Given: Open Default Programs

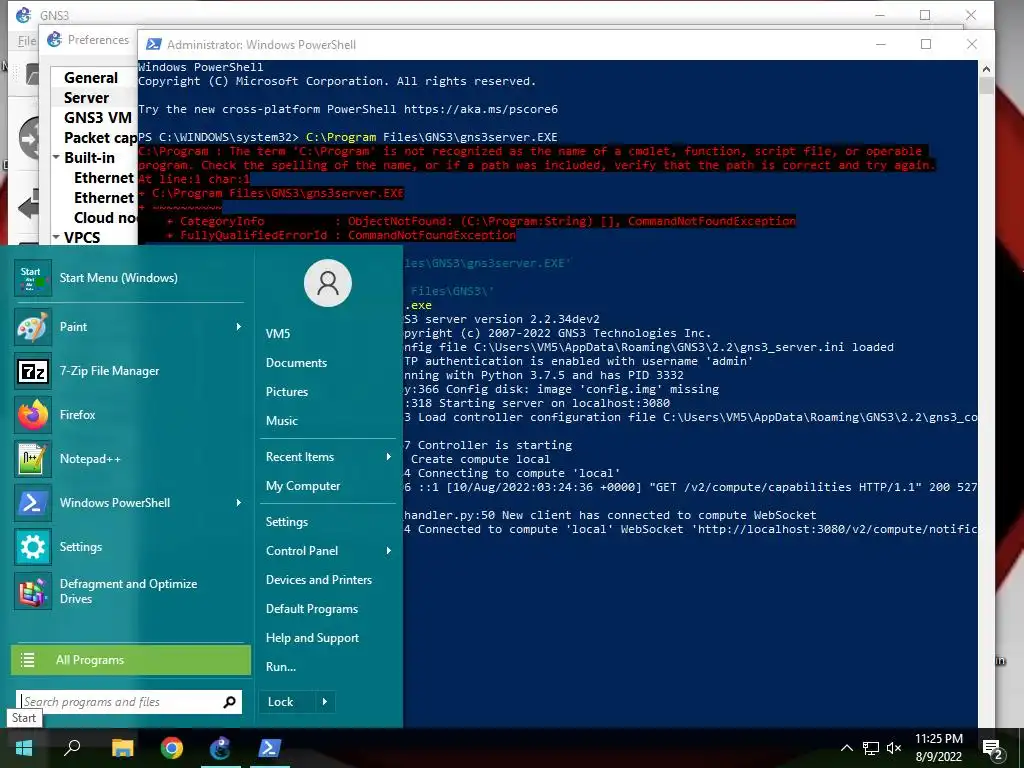Looking at the screenshot, I should click(312, 609).
